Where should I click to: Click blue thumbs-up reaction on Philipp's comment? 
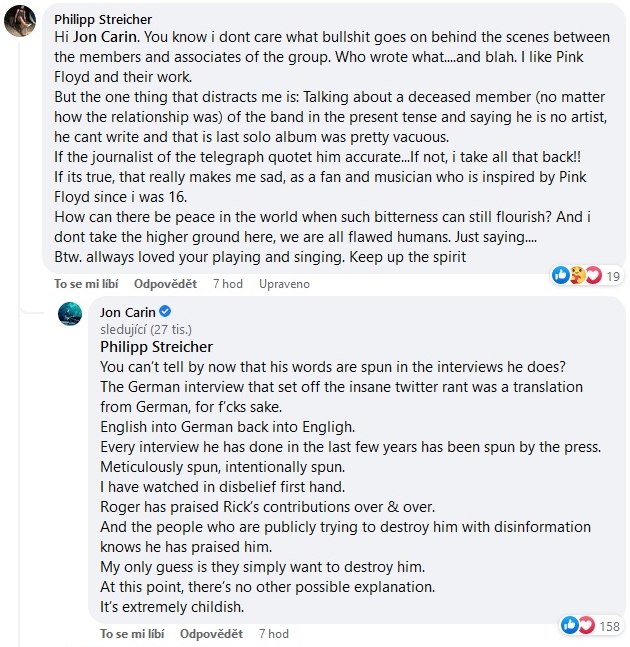(559, 275)
